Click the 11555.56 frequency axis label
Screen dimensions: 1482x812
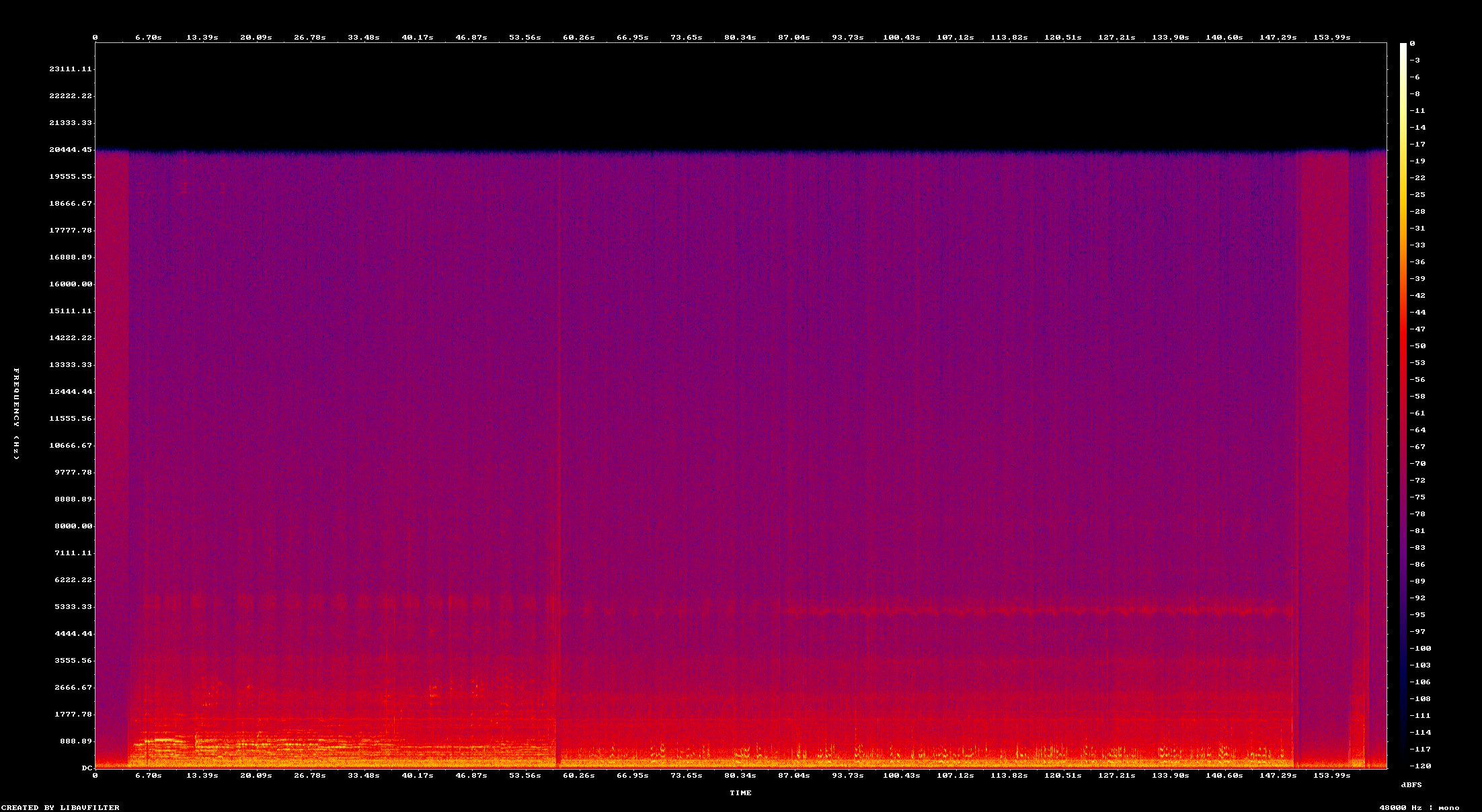[71, 419]
